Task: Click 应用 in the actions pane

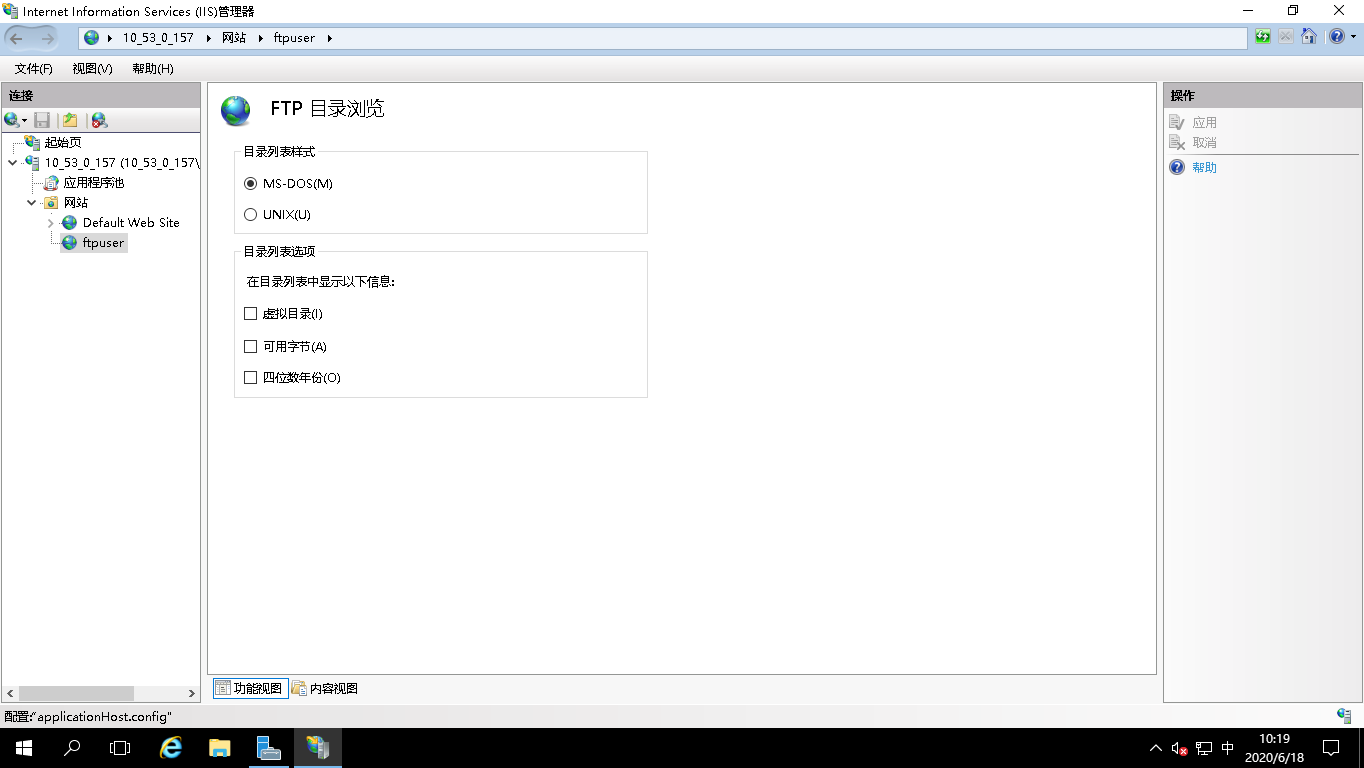Action: coord(1204,123)
